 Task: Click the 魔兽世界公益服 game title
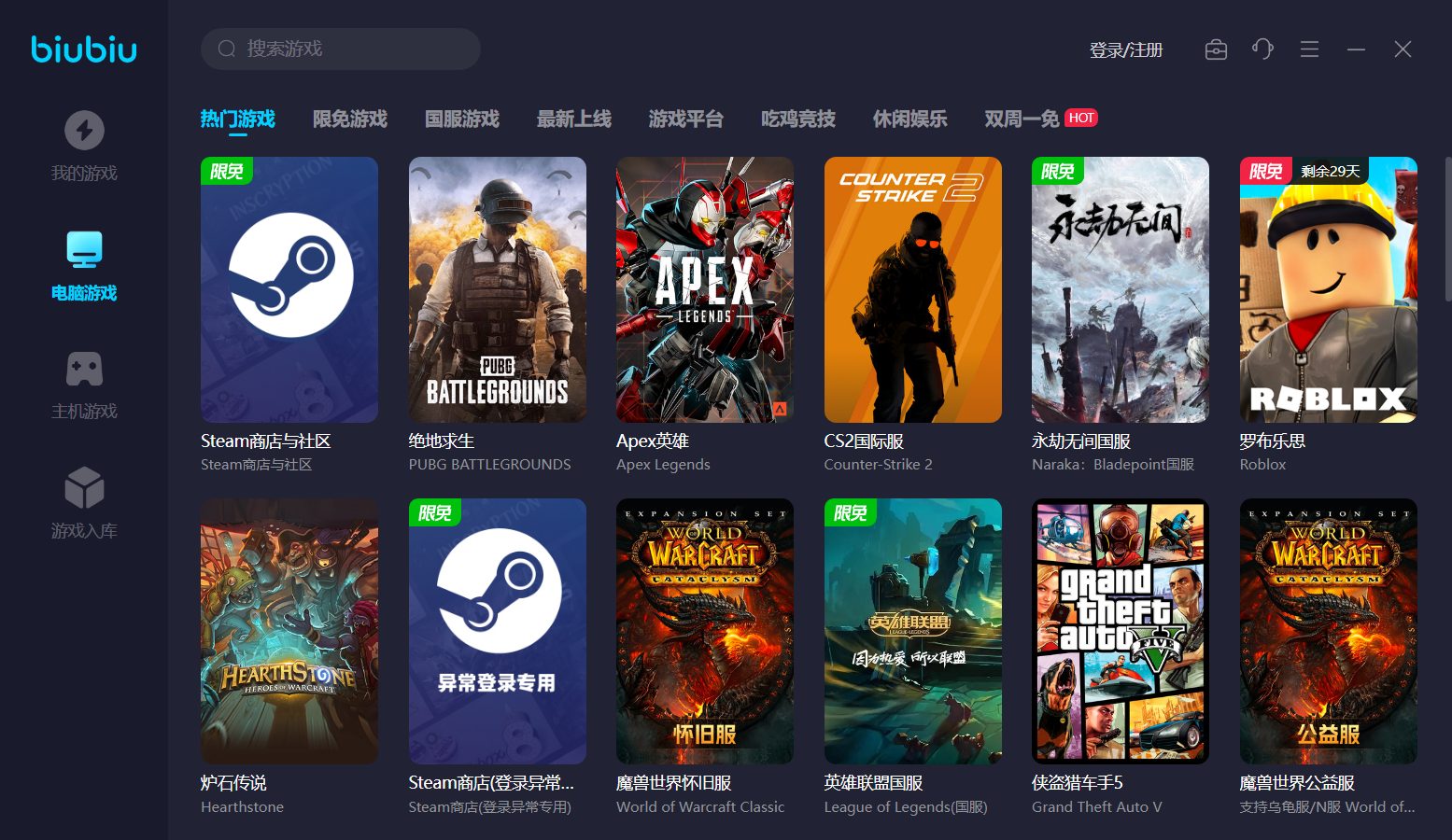point(1297,782)
